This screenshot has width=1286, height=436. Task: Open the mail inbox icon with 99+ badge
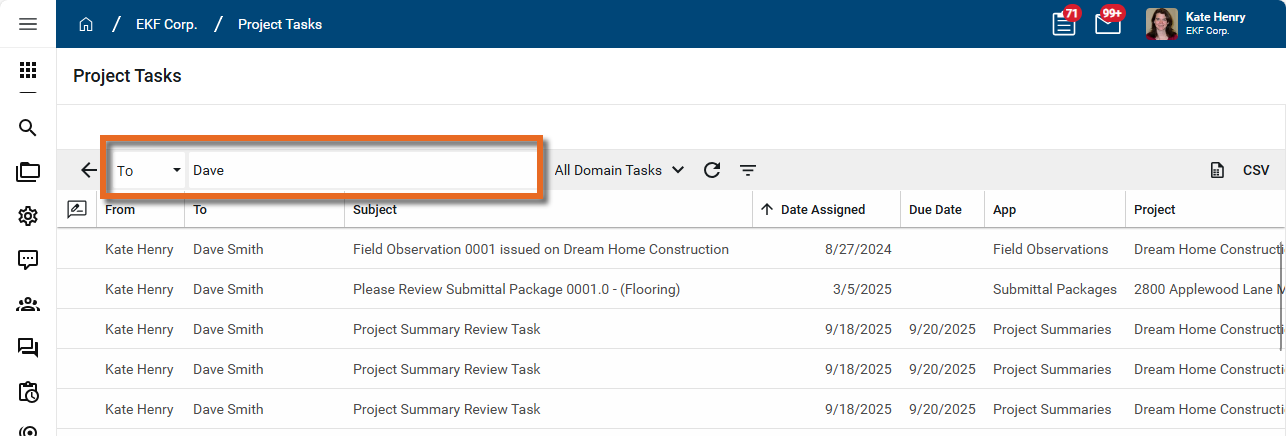coord(1107,24)
